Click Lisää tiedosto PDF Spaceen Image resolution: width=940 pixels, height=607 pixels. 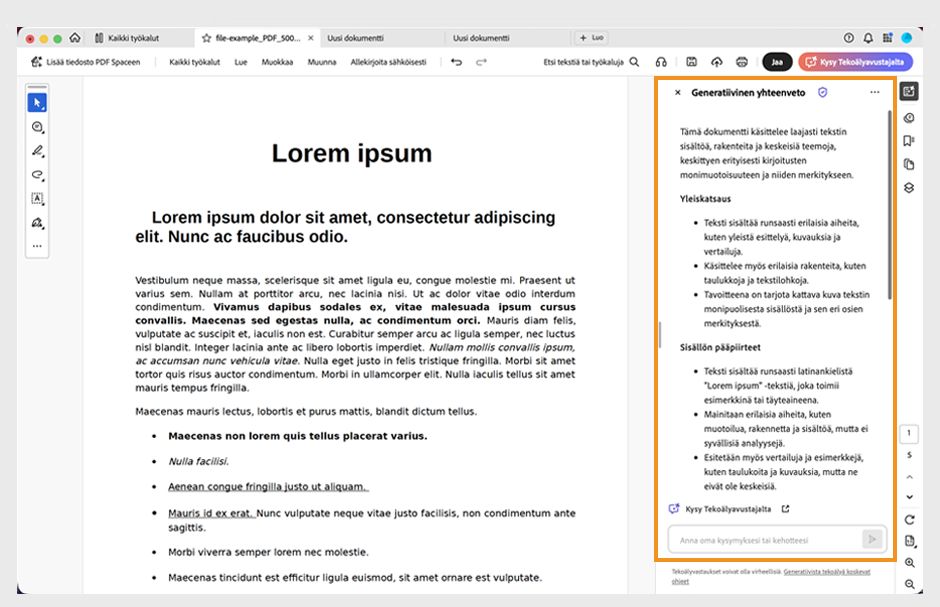click(x=86, y=62)
